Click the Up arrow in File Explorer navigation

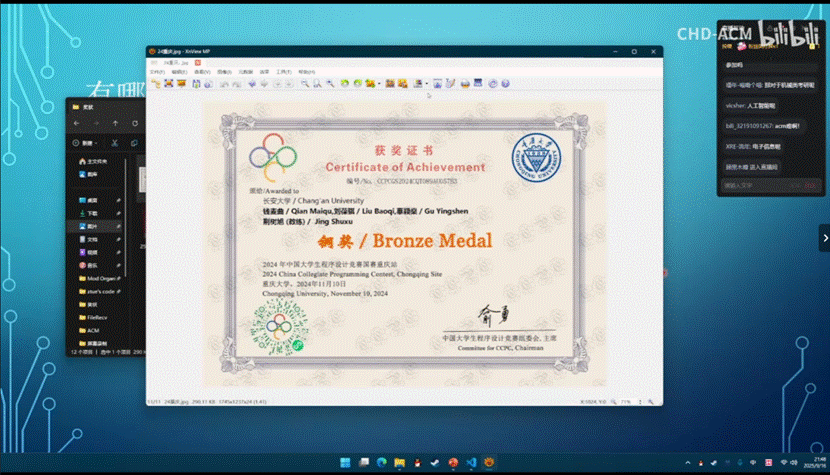tap(116, 123)
